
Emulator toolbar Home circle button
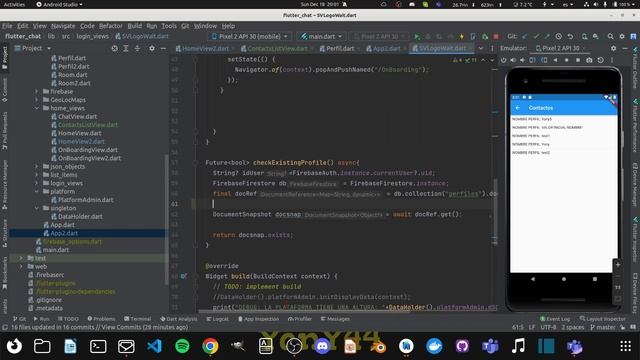tap(567, 60)
